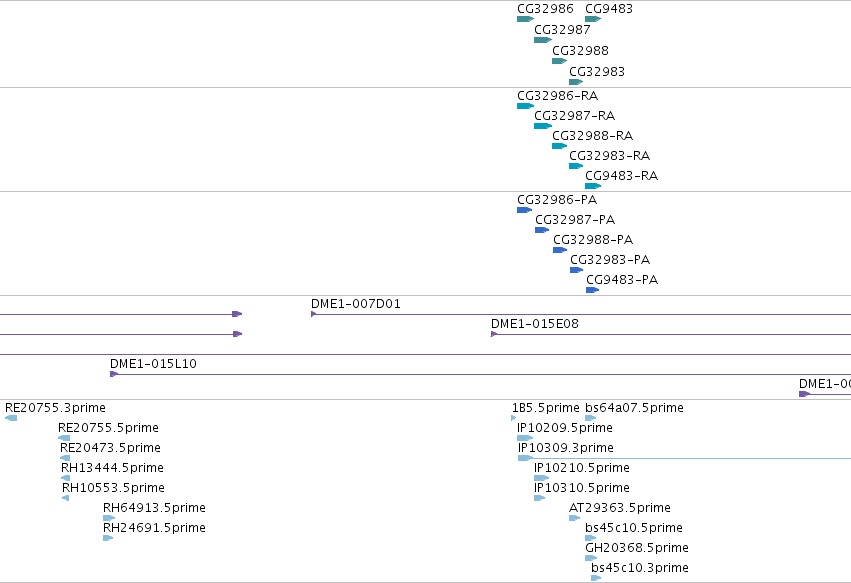The width and height of the screenshot is (851, 583).
Task: Select the CG32986 gene arrow glyph
Action: point(525,19)
